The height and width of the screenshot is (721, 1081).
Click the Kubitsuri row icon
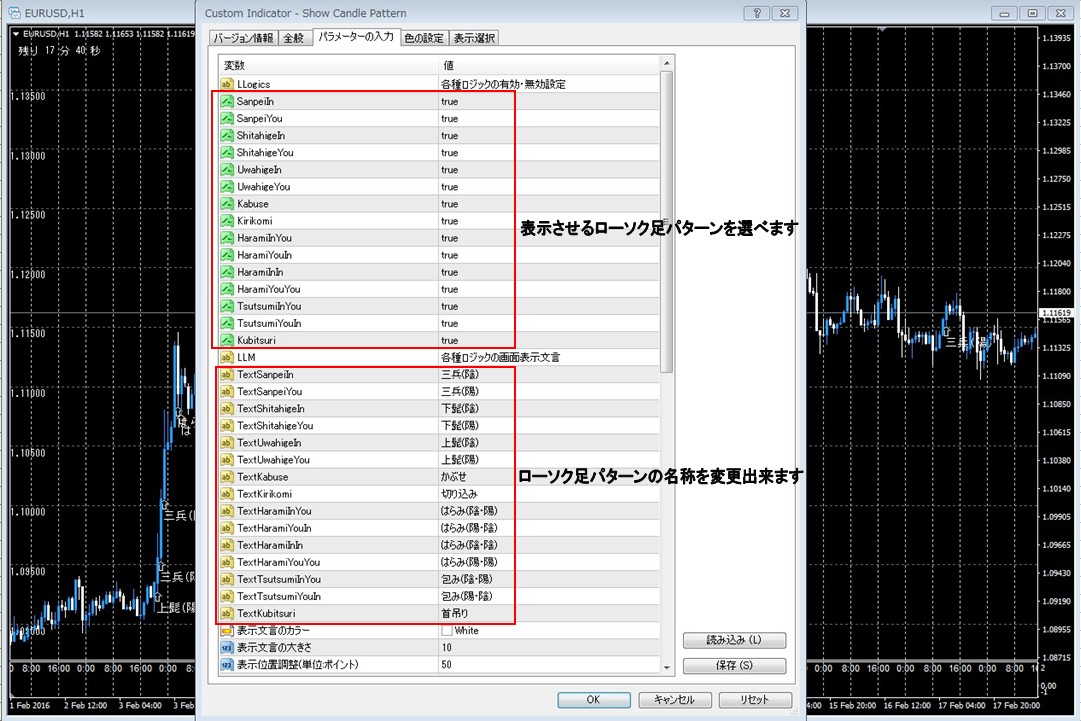227,341
